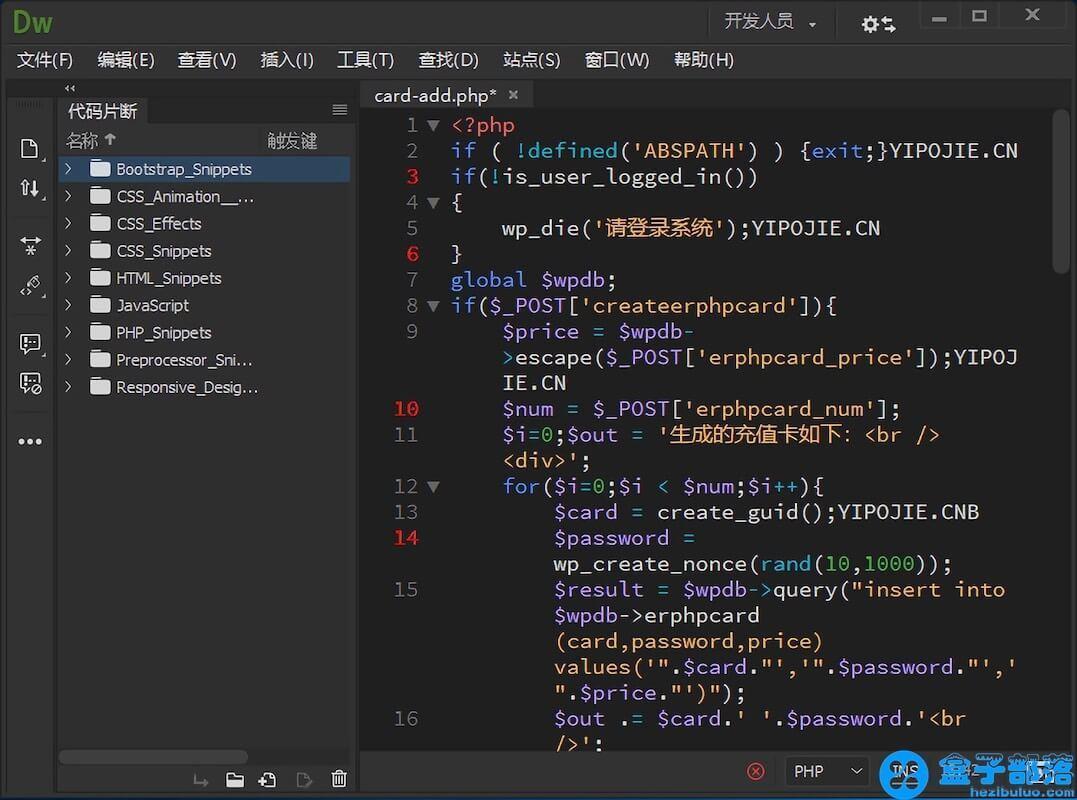
Task: Expand the PHP_Snippets folder
Action: pyautogui.click(x=67, y=332)
